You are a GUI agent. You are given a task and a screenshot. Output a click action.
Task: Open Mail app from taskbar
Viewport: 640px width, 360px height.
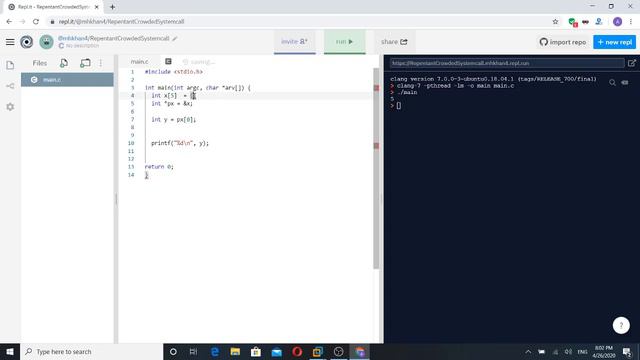276,351
